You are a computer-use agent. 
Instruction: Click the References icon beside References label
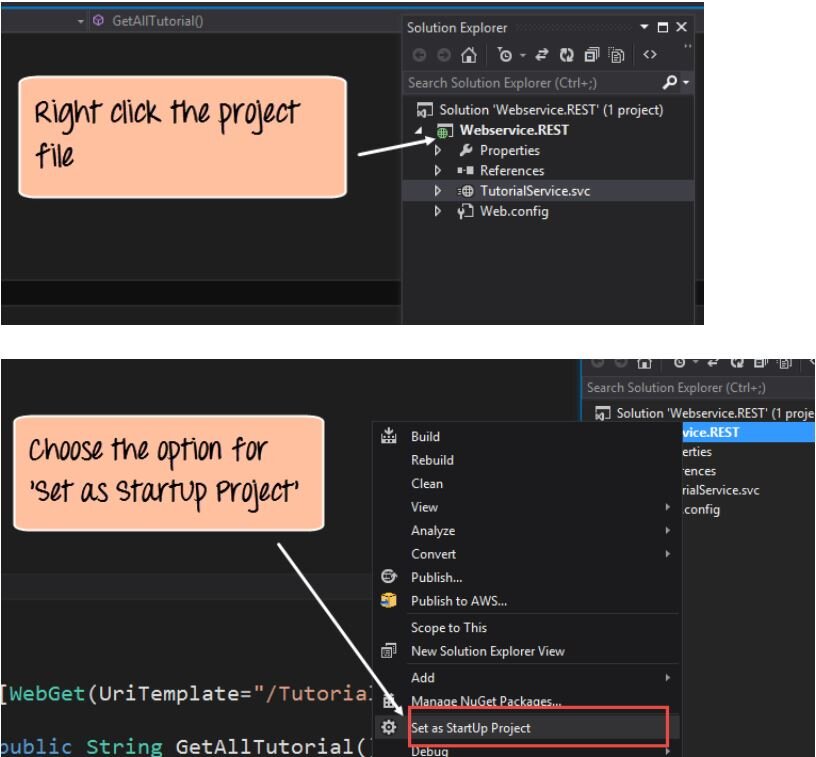pos(465,171)
